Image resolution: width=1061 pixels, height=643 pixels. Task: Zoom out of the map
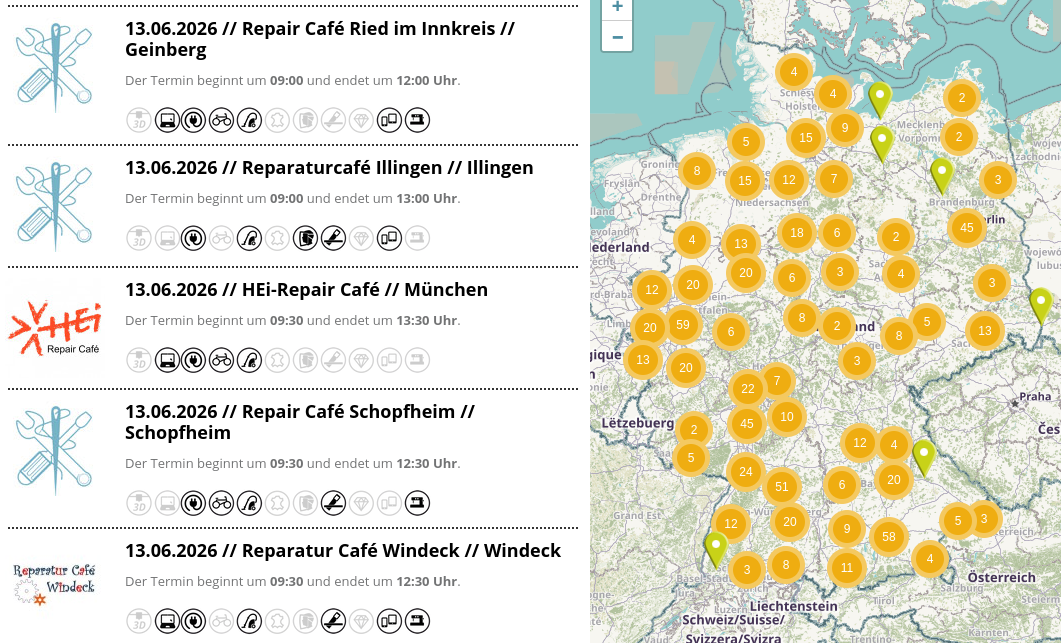coord(617,37)
